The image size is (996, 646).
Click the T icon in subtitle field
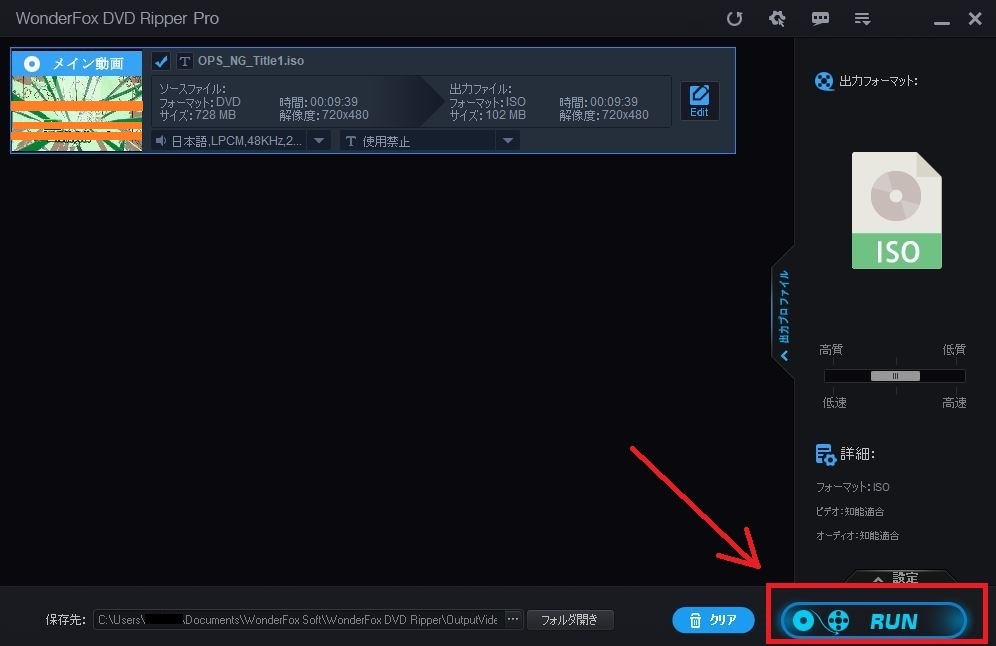coord(351,141)
